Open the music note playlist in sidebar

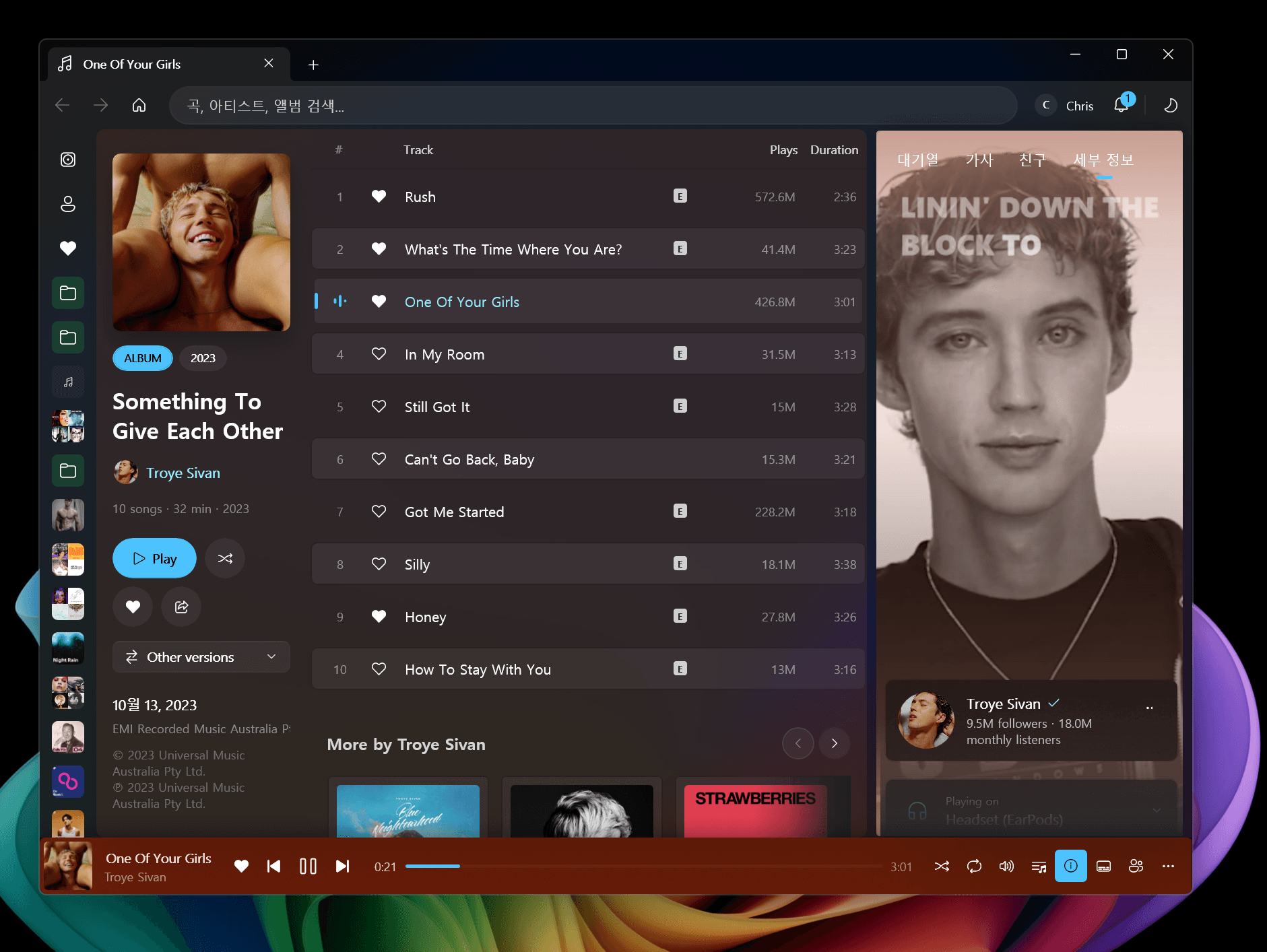tap(68, 382)
